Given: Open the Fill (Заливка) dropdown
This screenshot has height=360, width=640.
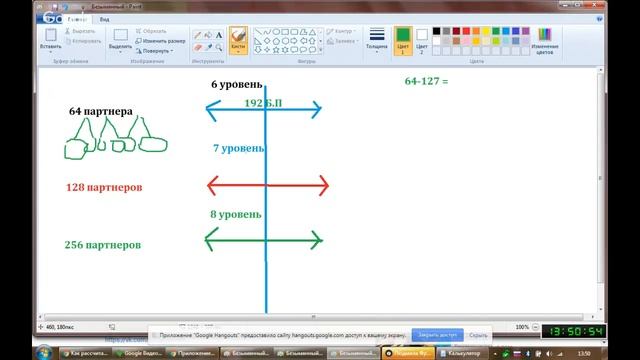Looking at the screenshot, I should pyautogui.click(x=343, y=41).
